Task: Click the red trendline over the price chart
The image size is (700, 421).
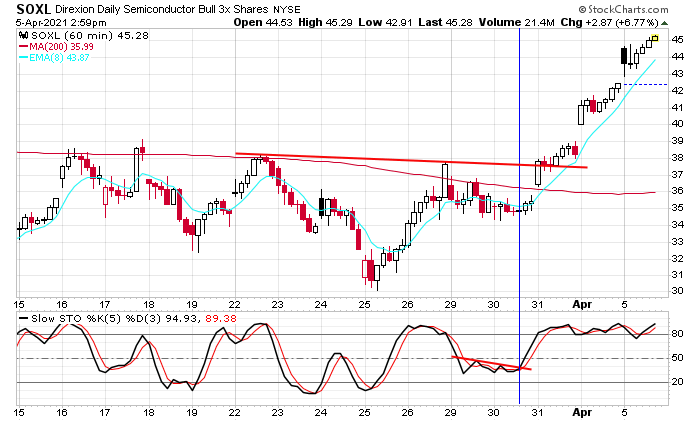Action: 411,160
